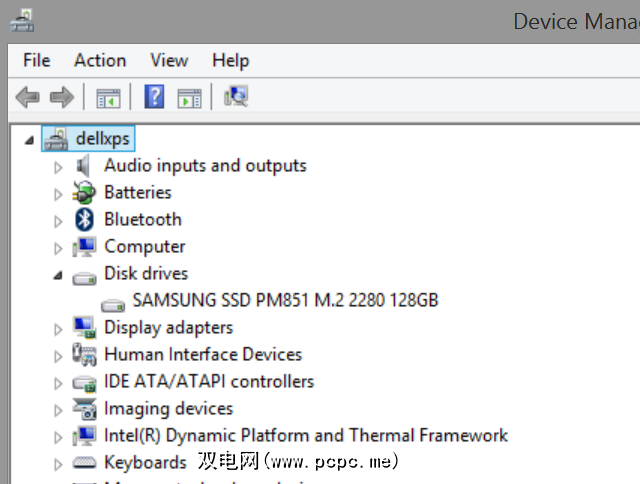Click the Properties action pane toolbar icon

click(x=189, y=97)
